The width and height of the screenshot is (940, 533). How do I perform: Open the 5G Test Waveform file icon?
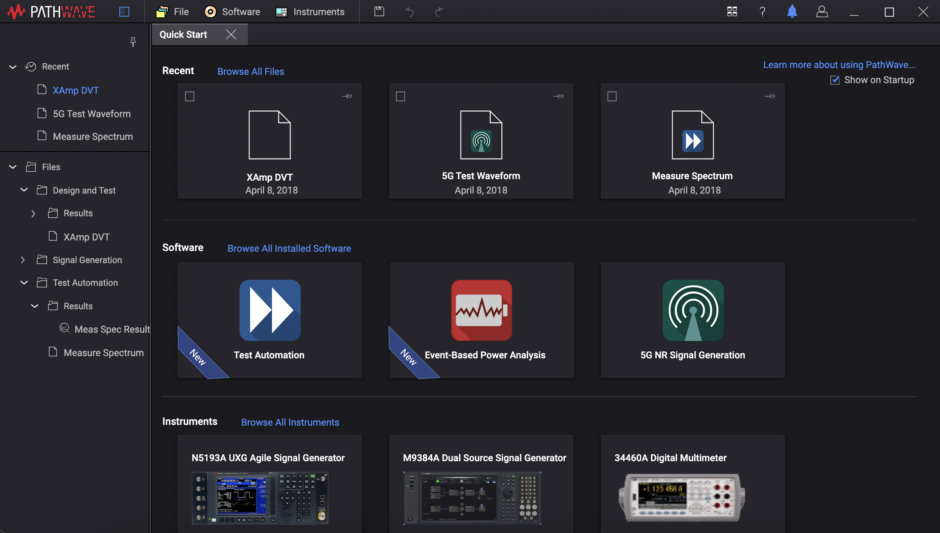pyautogui.click(x=481, y=134)
